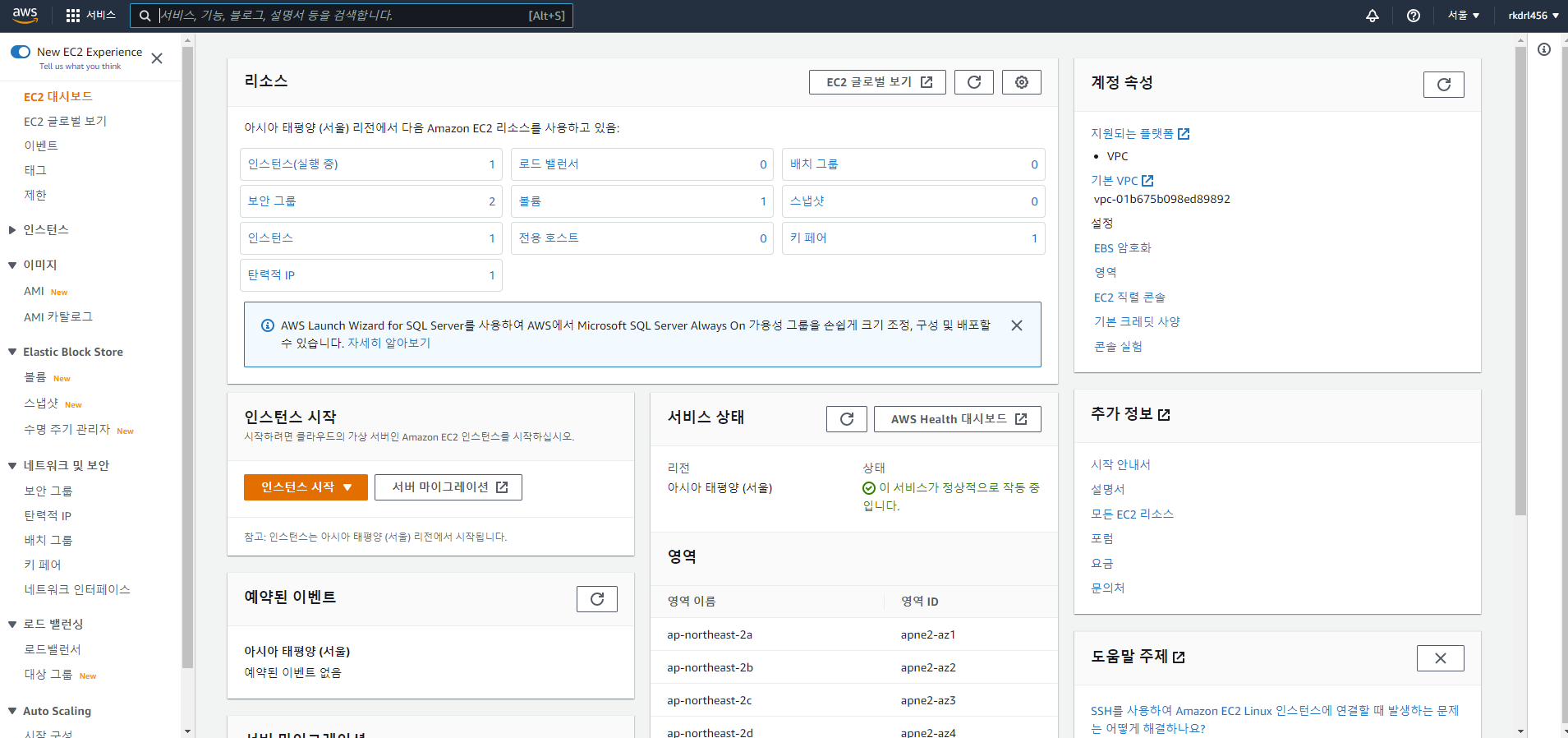The image size is (1568, 738).
Task: Open the AWS logo home link
Action: coord(25,15)
